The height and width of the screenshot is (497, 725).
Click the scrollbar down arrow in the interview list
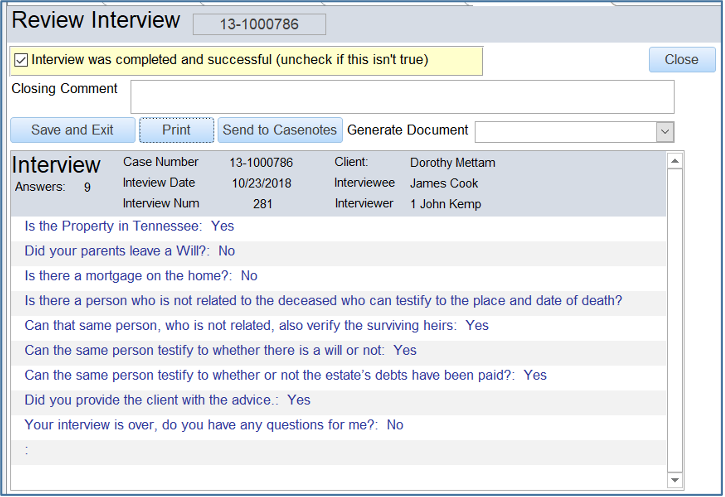click(x=674, y=481)
